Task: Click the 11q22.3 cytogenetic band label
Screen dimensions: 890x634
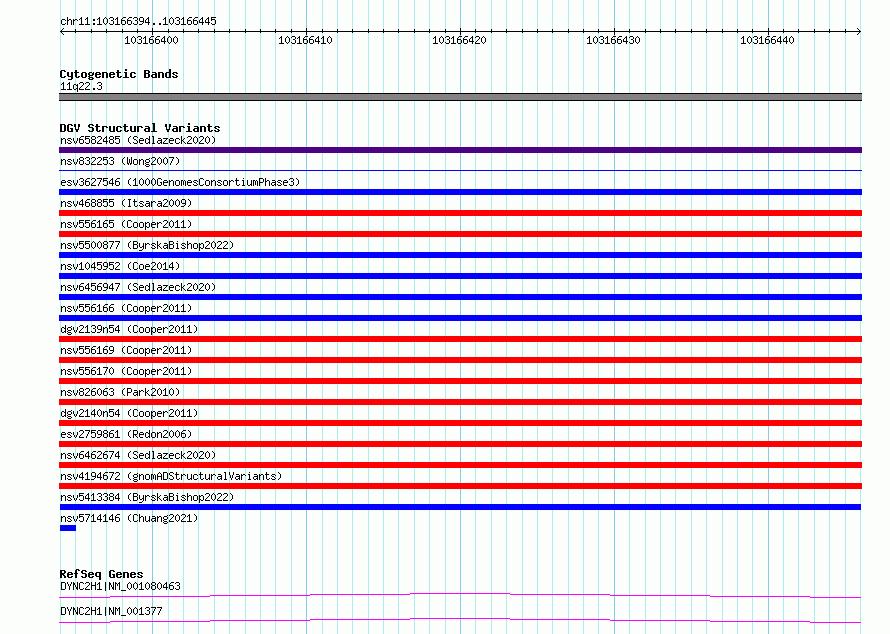Action: pyautogui.click(x=81, y=86)
